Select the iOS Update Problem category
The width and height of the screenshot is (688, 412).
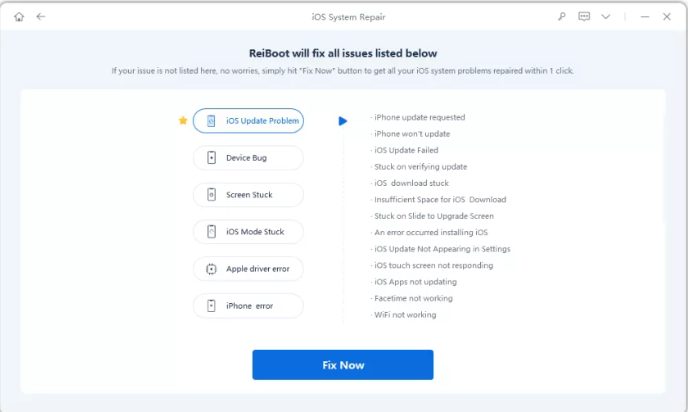248,121
